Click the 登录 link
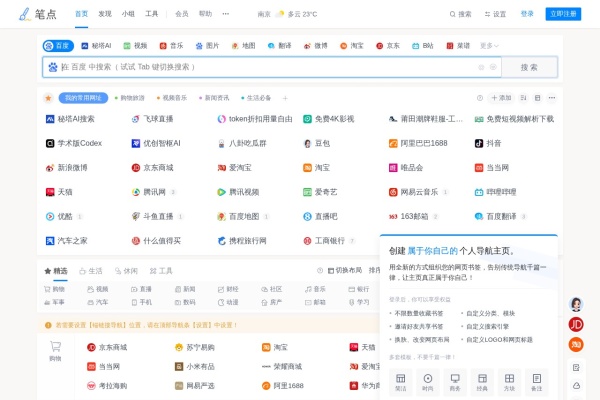Viewport: 600px width, 400px height. pyautogui.click(x=527, y=14)
